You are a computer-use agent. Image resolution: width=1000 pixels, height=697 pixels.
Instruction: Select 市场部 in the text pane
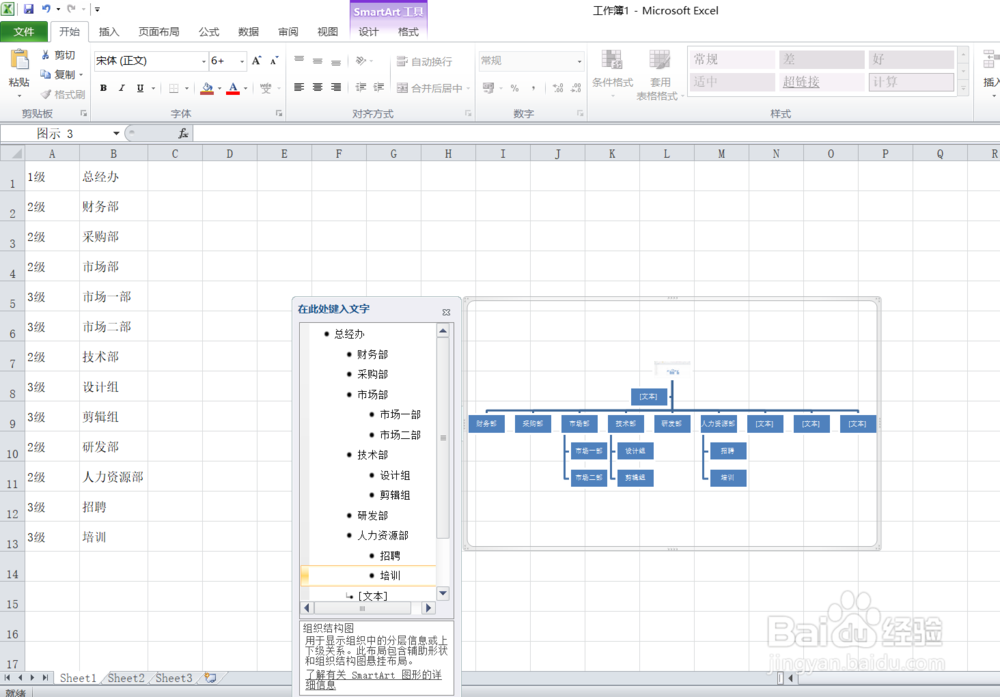tap(372, 395)
